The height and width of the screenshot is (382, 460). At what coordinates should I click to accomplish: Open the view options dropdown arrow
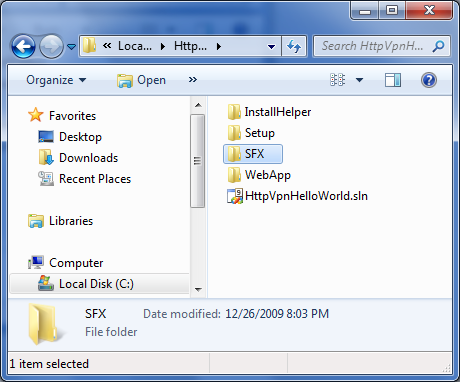click(x=359, y=80)
